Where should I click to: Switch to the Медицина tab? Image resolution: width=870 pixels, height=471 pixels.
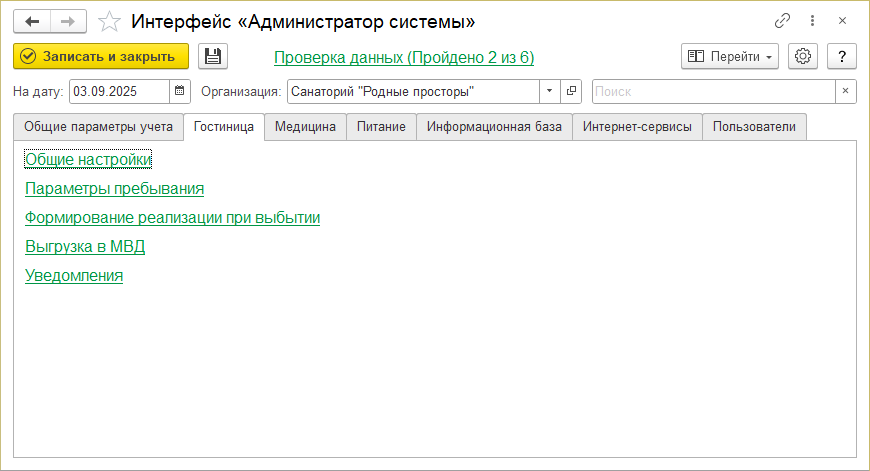click(x=305, y=127)
